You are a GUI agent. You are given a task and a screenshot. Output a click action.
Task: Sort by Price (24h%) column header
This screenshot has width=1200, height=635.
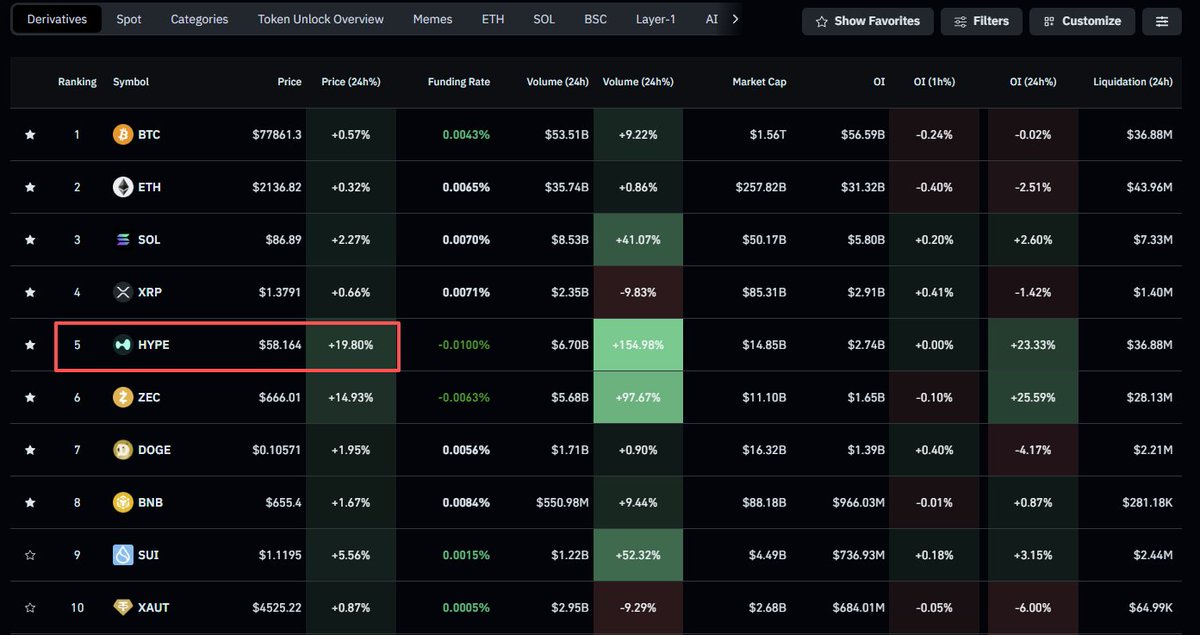(x=351, y=82)
